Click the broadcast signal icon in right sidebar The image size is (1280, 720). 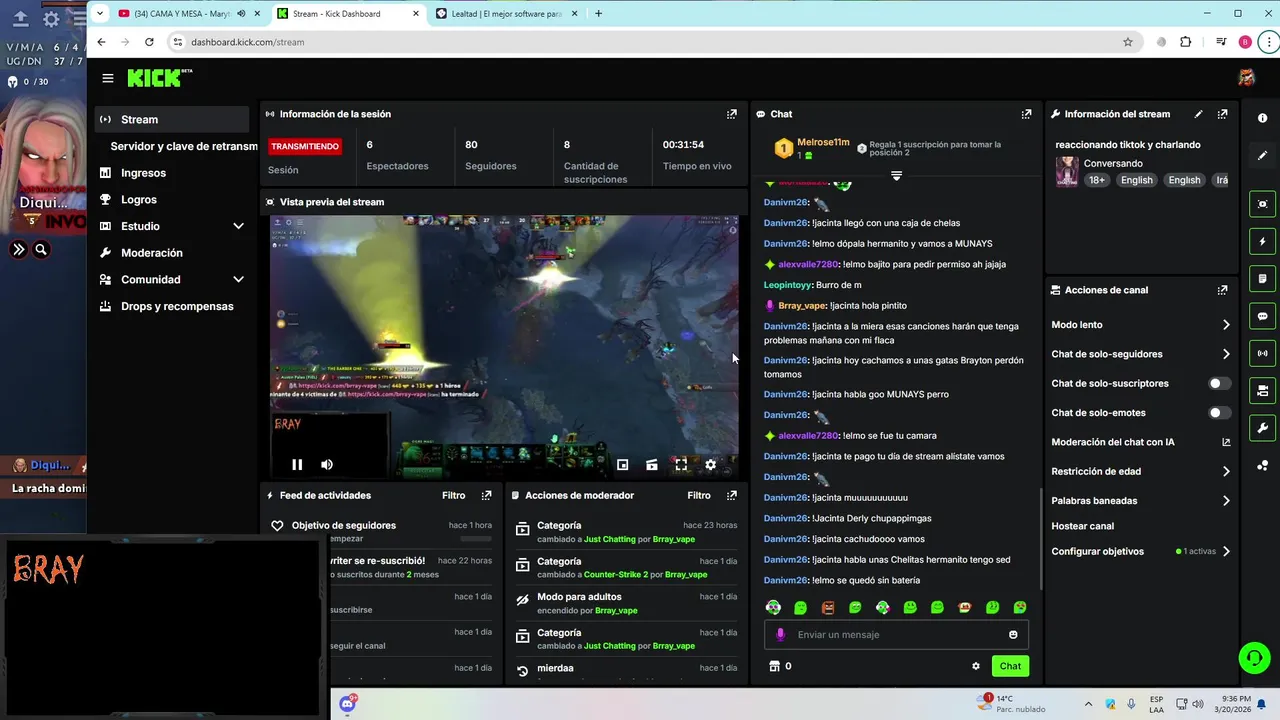(x=1262, y=353)
